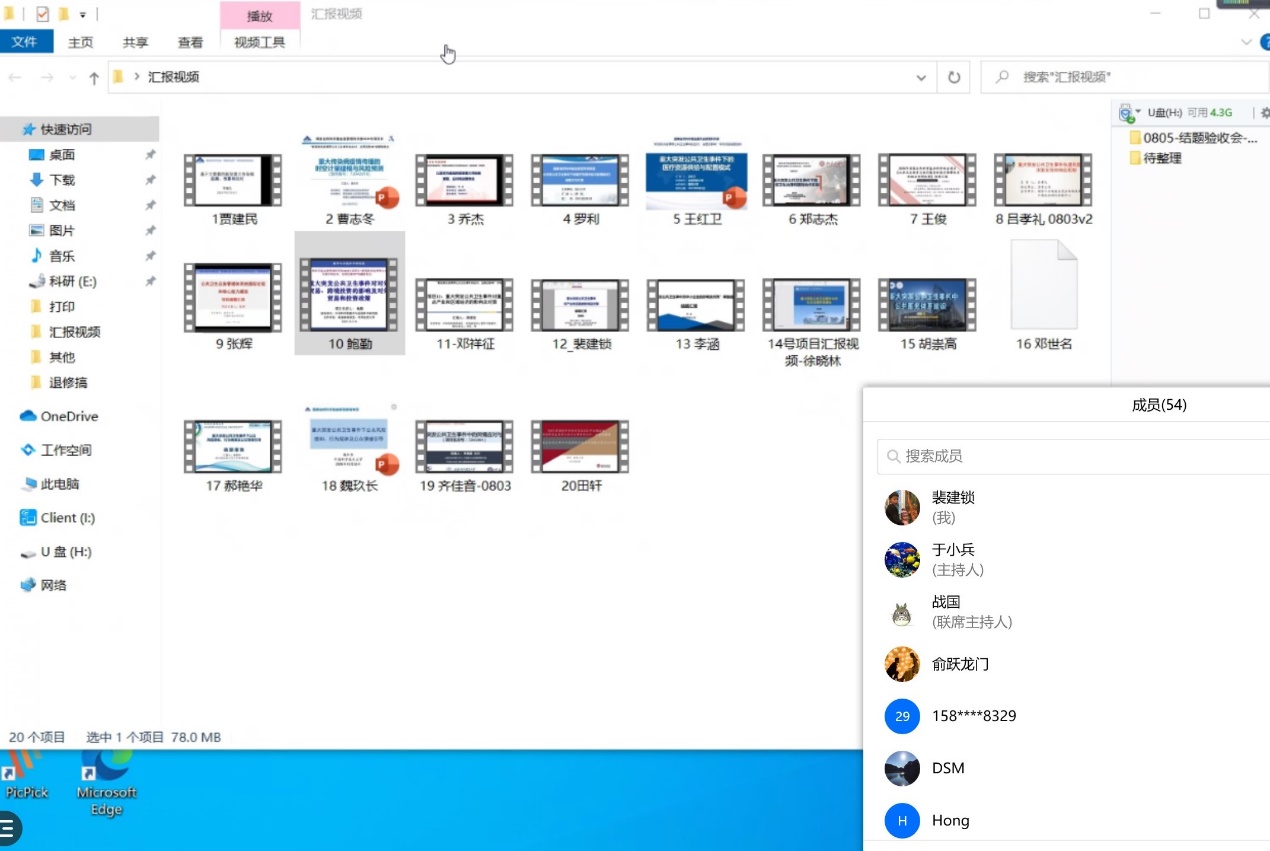Open PicPick desktop shortcut

click(26, 780)
